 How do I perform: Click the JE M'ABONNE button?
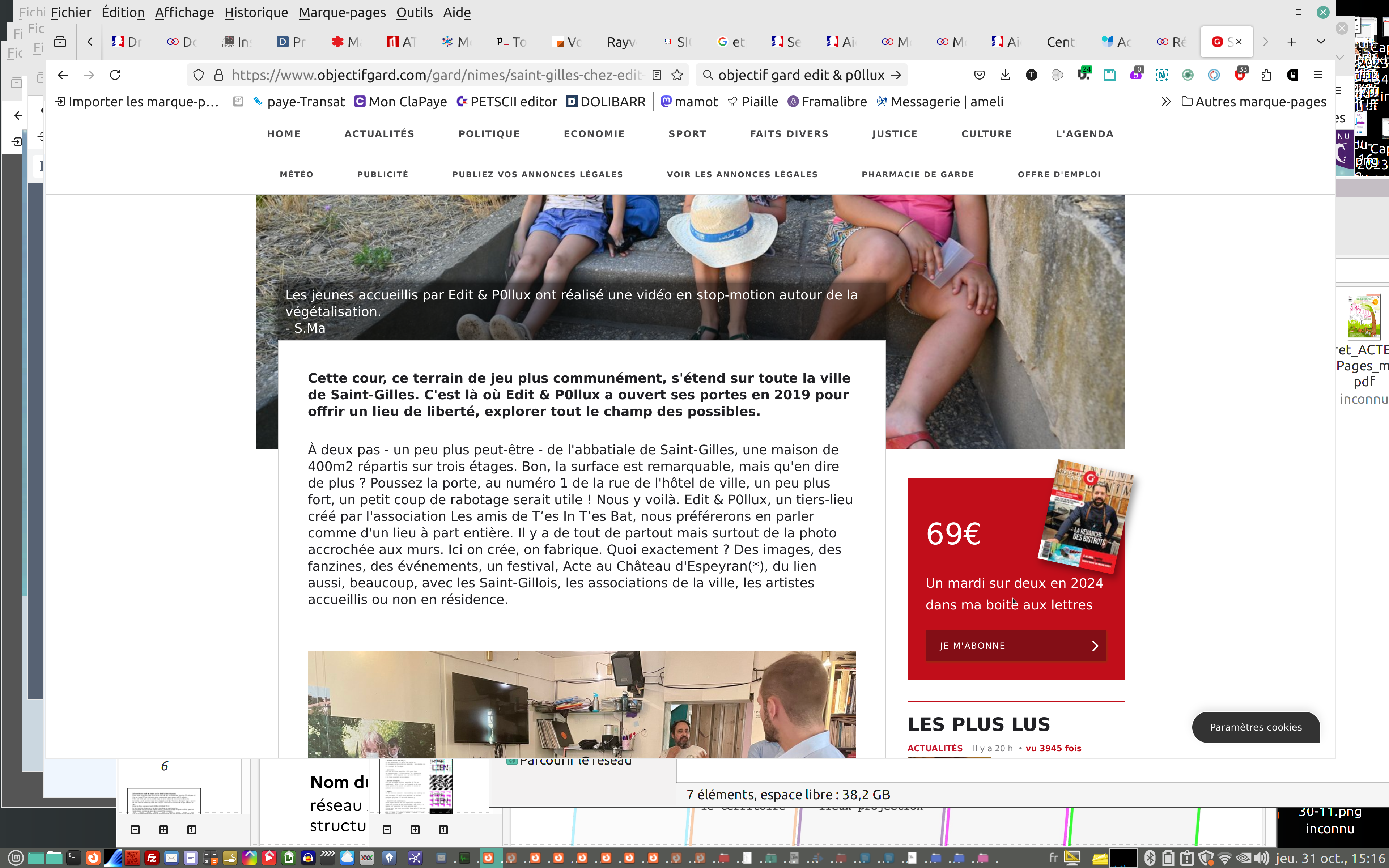[x=1015, y=646]
